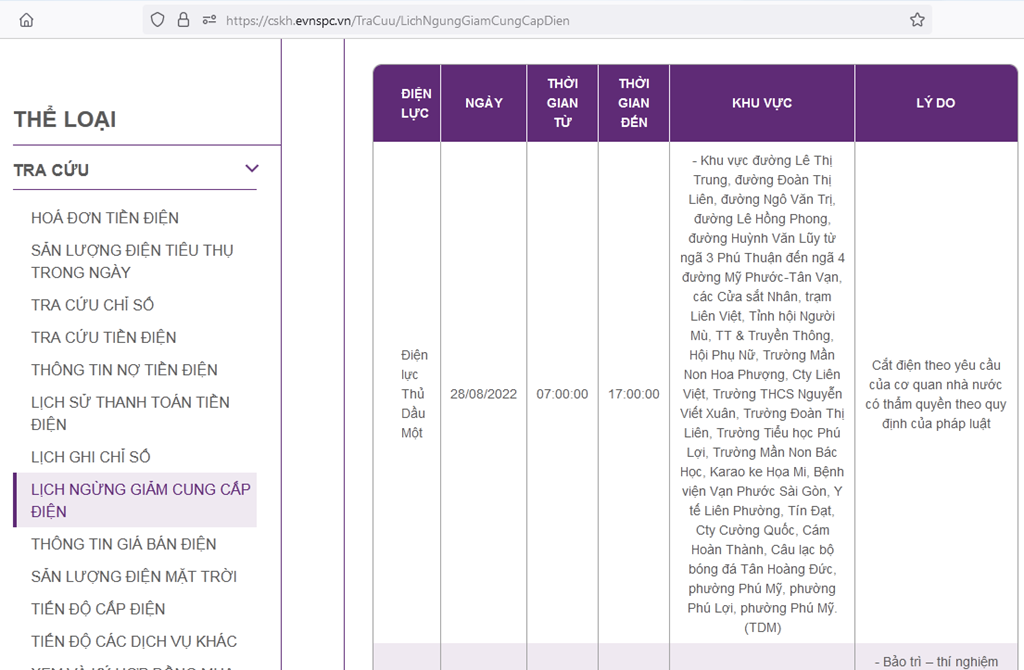The height and width of the screenshot is (670, 1024).
Task: View site security padlock info
Action: pyautogui.click(x=184, y=20)
